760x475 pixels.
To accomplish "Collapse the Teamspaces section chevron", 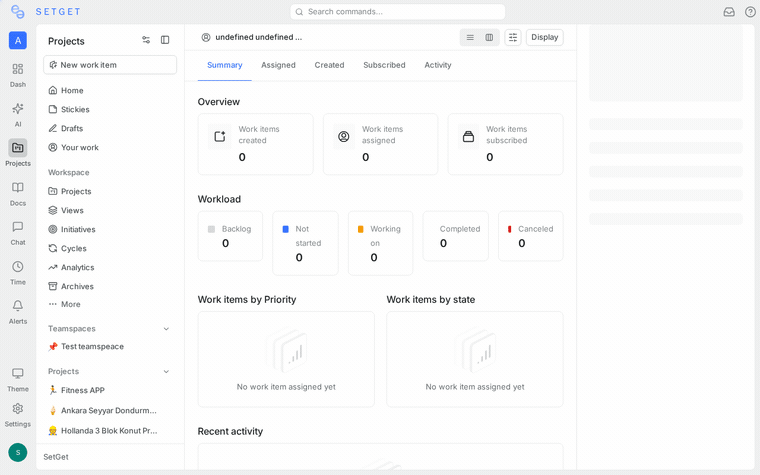I will [x=166, y=329].
